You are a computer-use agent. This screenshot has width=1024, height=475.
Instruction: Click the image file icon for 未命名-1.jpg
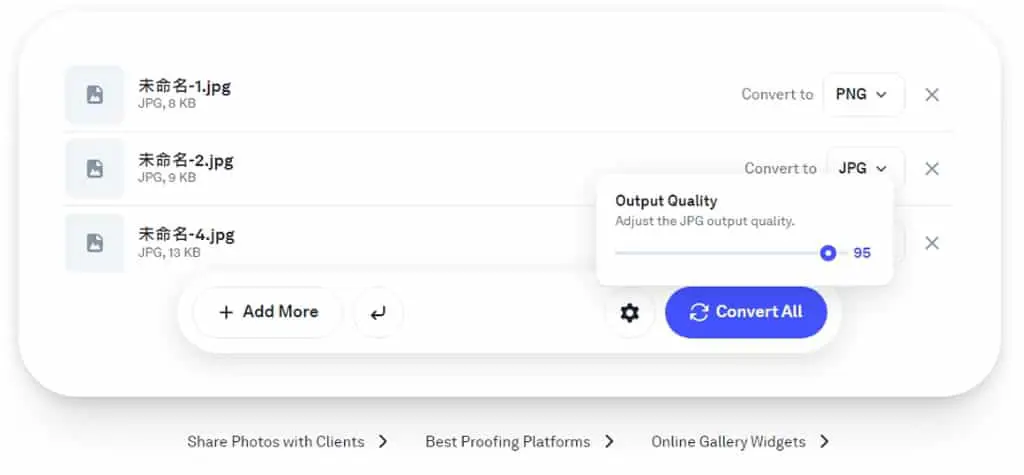pos(95,95)
